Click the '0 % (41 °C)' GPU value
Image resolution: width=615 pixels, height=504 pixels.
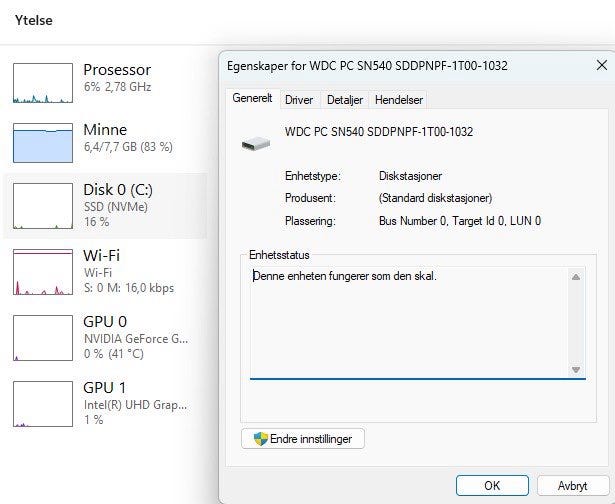click(114, 354)
